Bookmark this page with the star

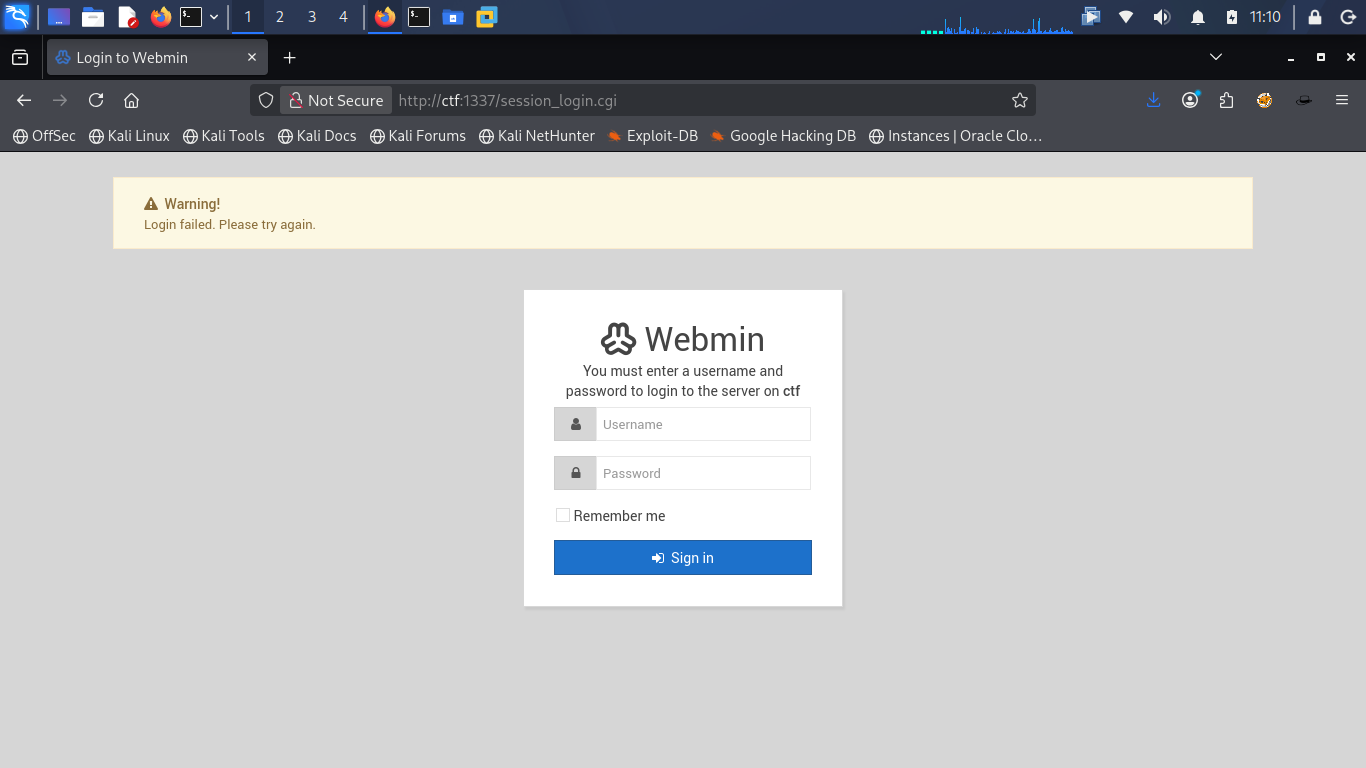pos(1020,100)
